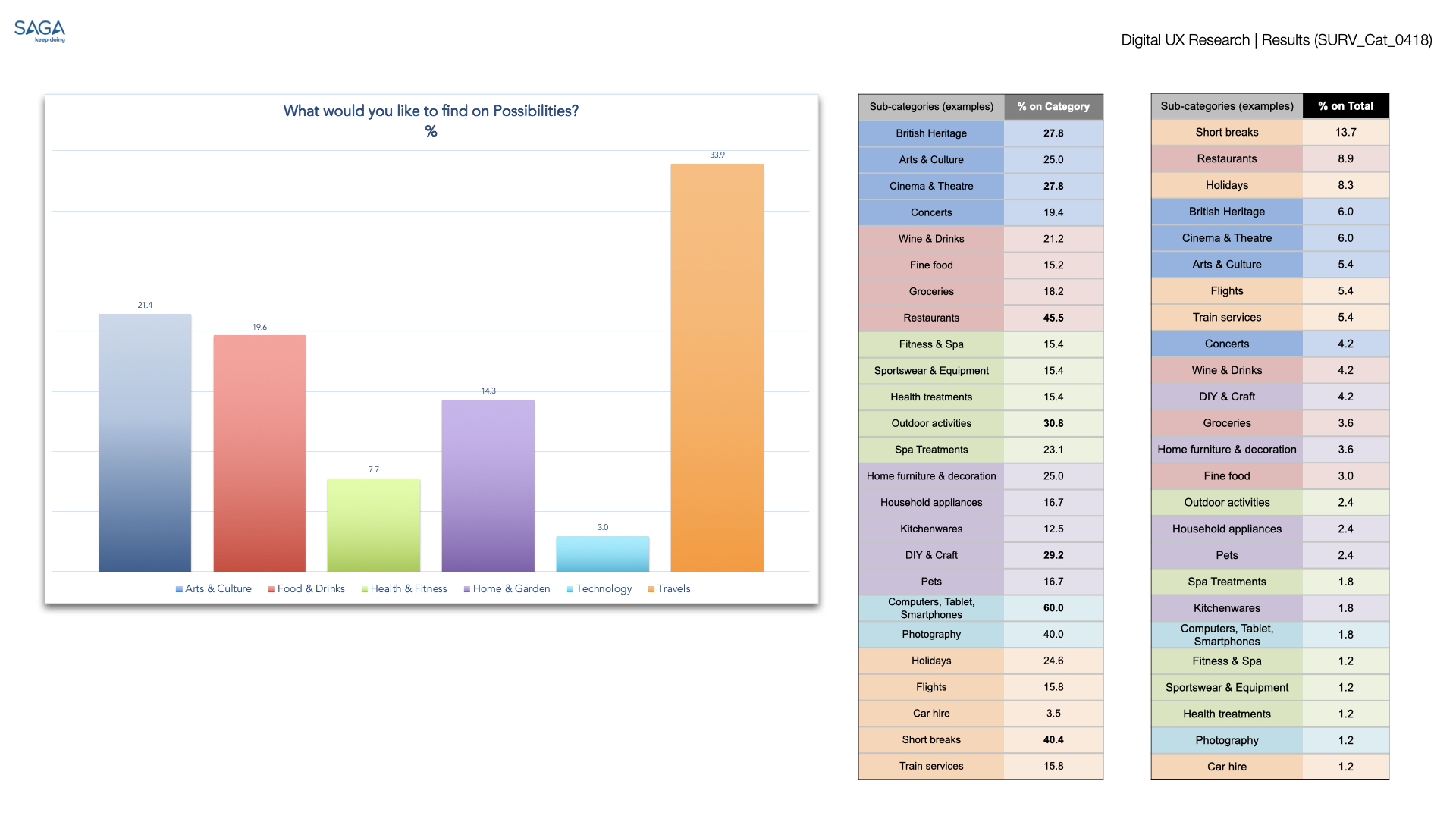Click the Travels legend label
This screenshot has height=819, width=1456.
(673, 588)
